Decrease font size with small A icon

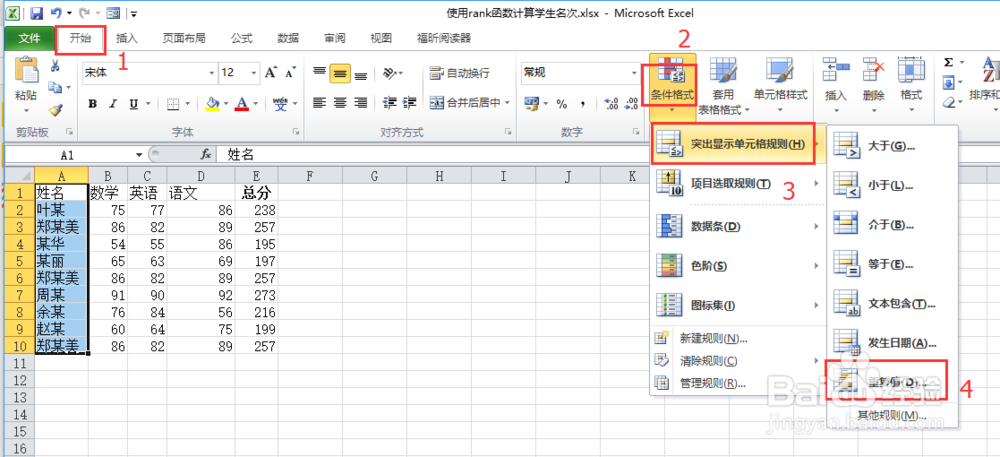[290, 73]
